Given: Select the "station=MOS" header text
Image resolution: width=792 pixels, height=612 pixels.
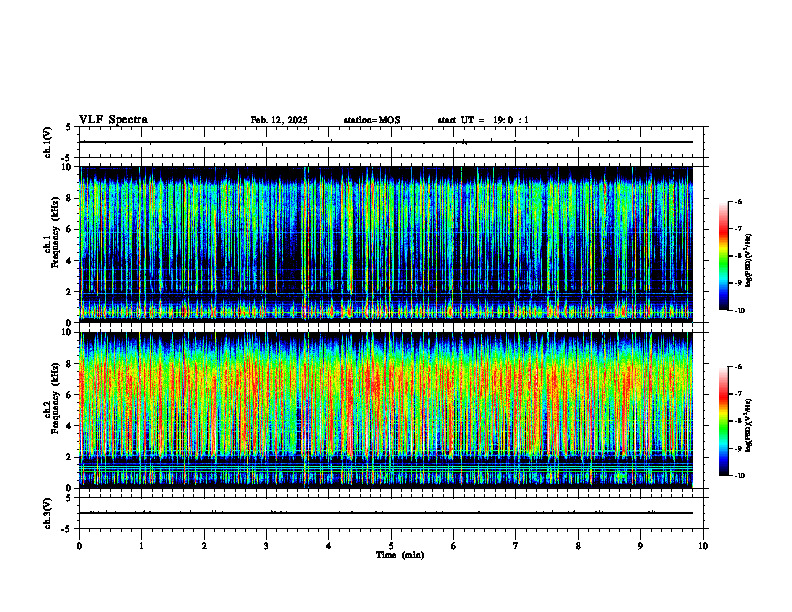Looking at the screenshot, I should (372, 120).
